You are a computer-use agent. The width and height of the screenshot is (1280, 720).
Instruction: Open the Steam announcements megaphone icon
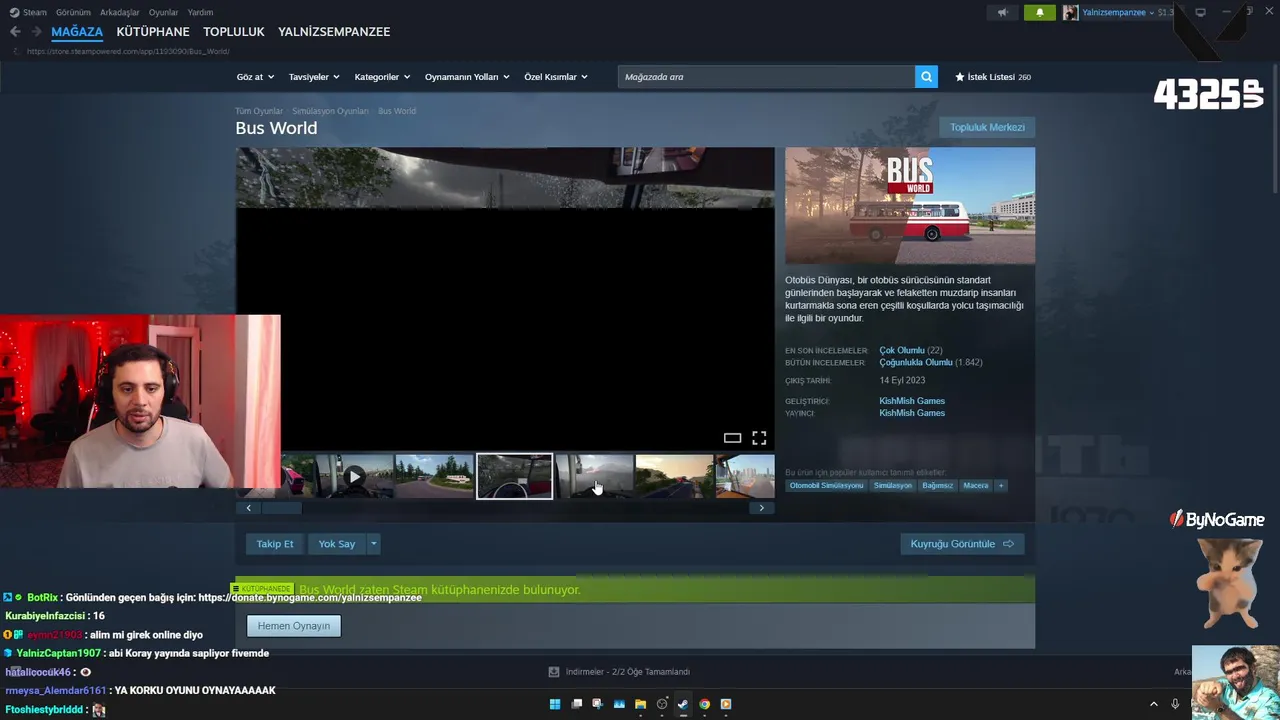(x=1003, y=13)
